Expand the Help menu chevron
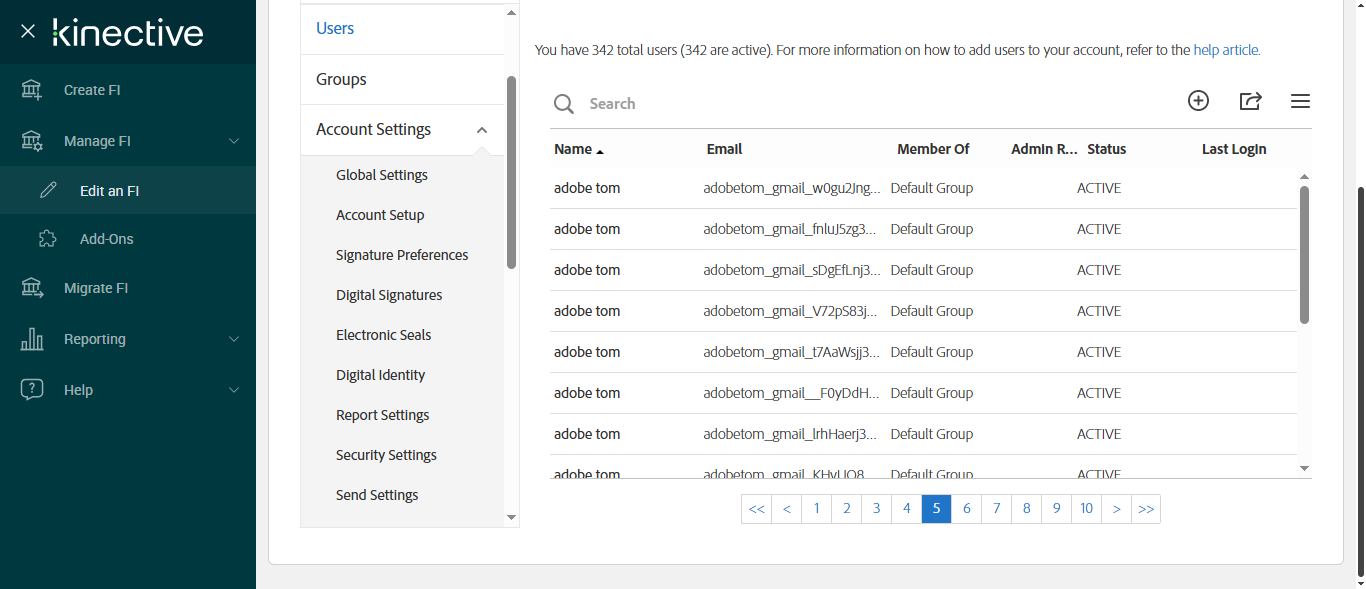Image resolution: width=1366 pixels, height=589 pixels. (234, 390)
